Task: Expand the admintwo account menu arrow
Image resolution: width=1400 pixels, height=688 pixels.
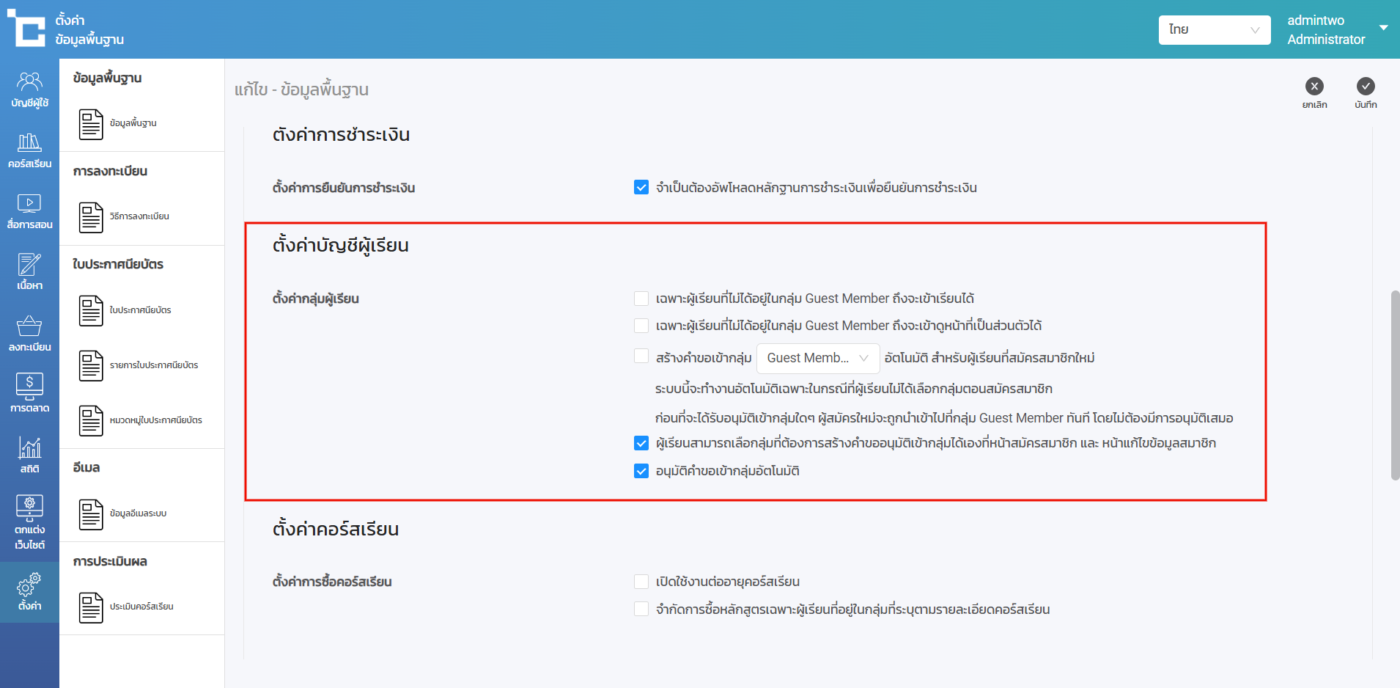Action: tap(1384, 28)
